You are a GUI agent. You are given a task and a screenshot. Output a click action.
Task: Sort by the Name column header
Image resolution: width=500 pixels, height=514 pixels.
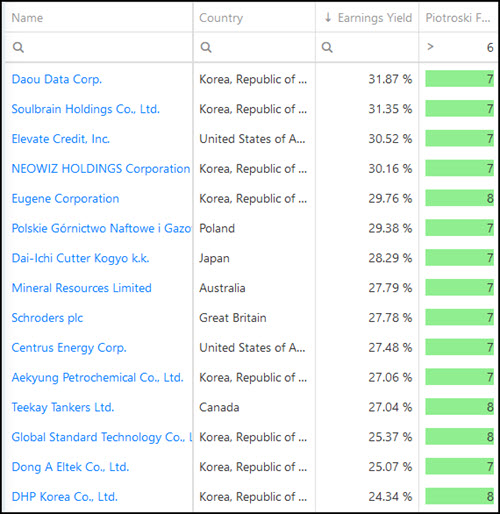[27, 18]
